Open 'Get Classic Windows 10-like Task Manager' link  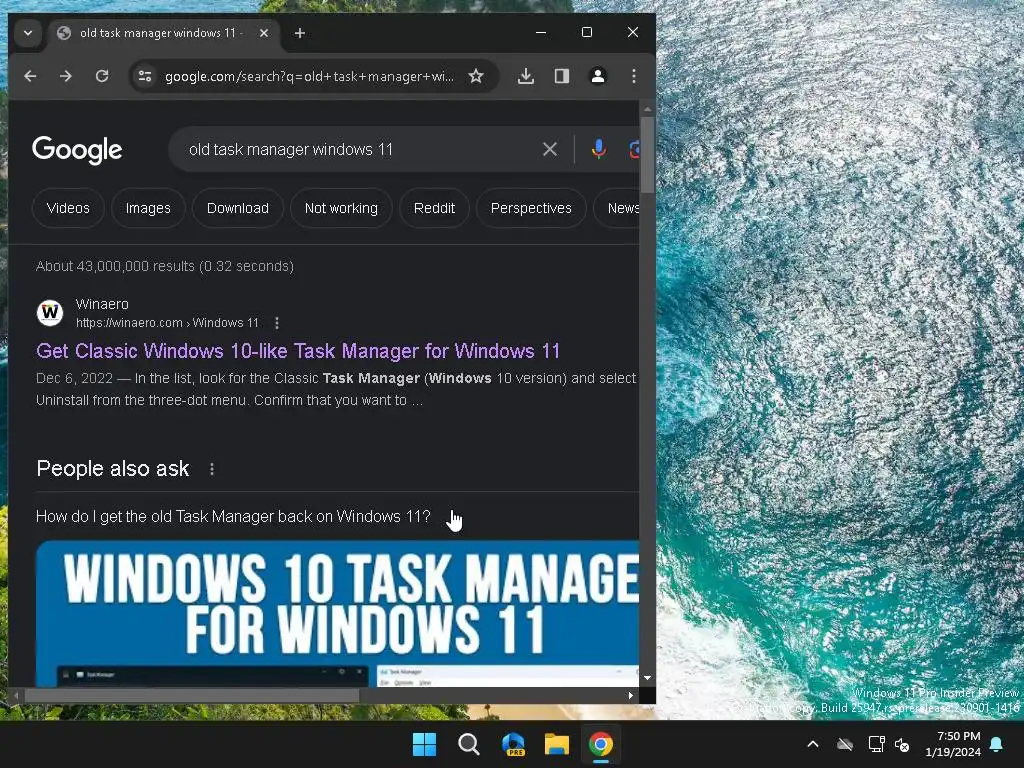tap(298, 351)
